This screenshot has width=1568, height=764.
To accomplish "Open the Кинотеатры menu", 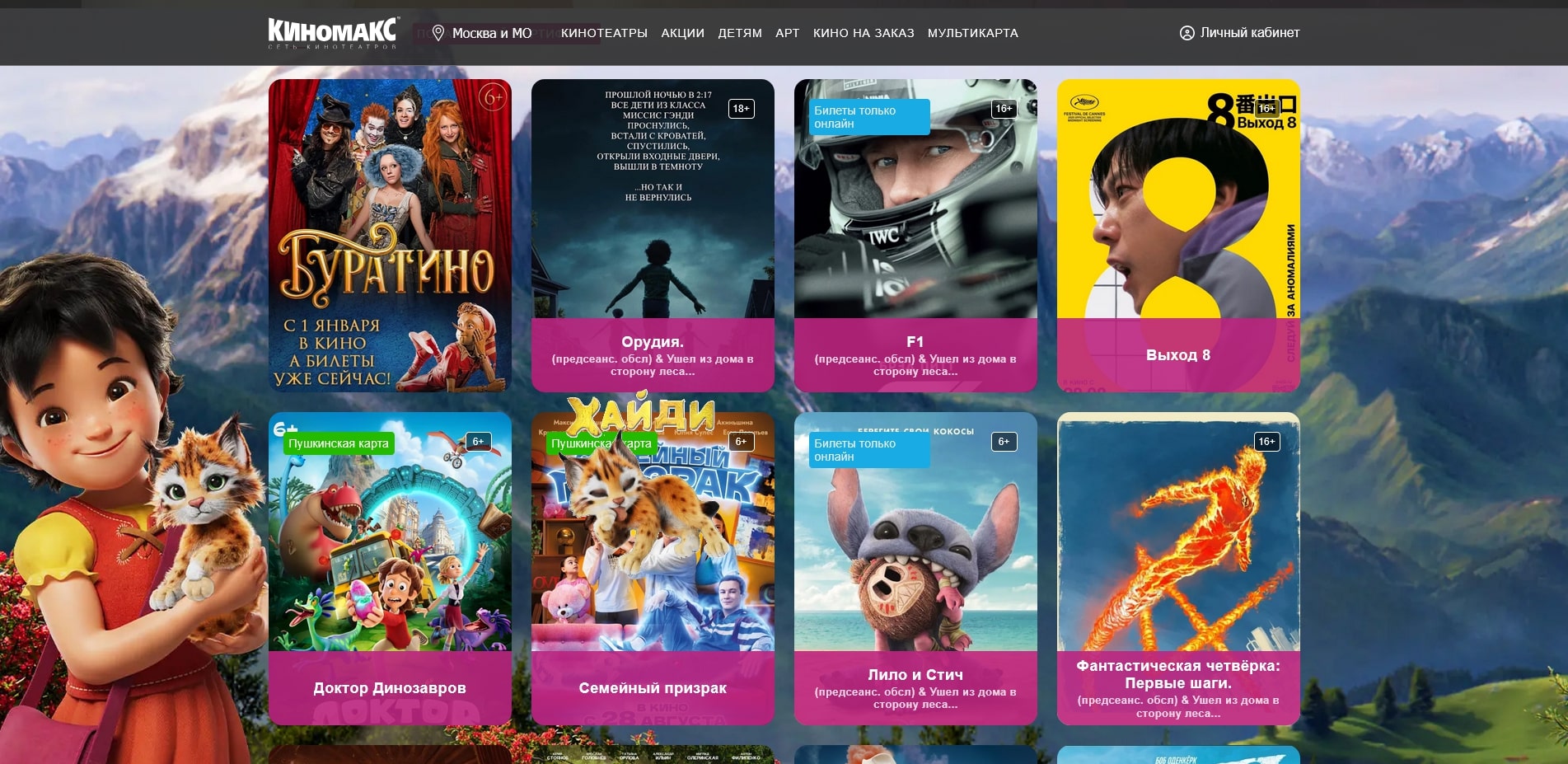I will pos(604,33).
